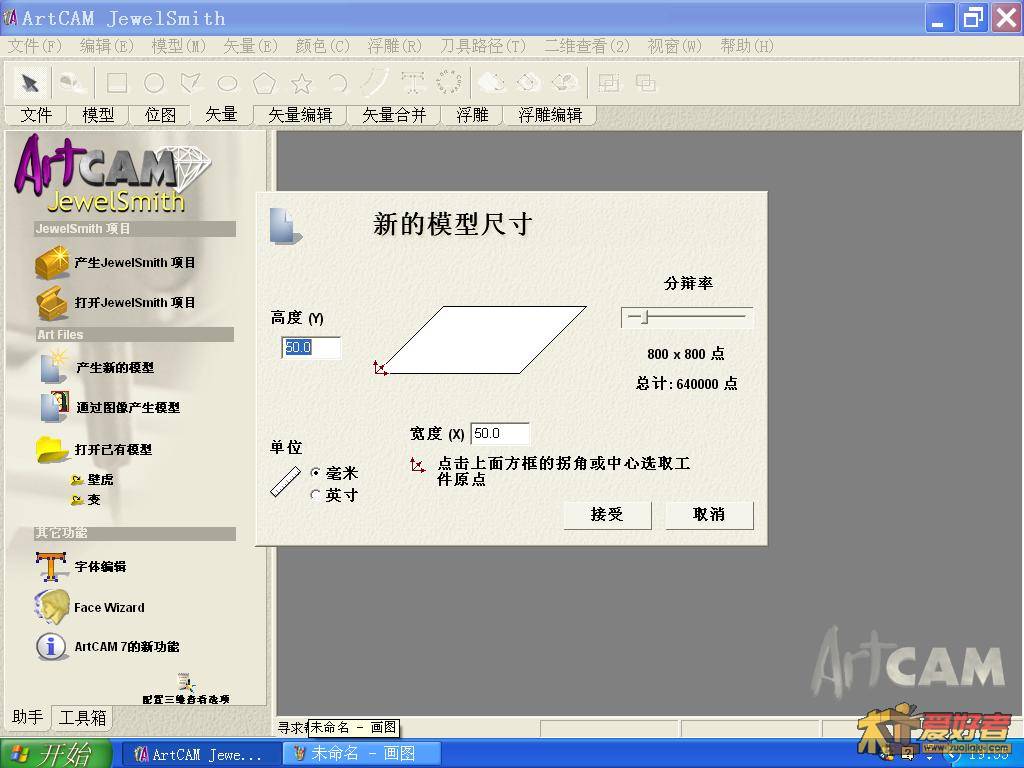Click the white model area preview parallelogram
This screenshot has width=1024, height=768.
486,340
